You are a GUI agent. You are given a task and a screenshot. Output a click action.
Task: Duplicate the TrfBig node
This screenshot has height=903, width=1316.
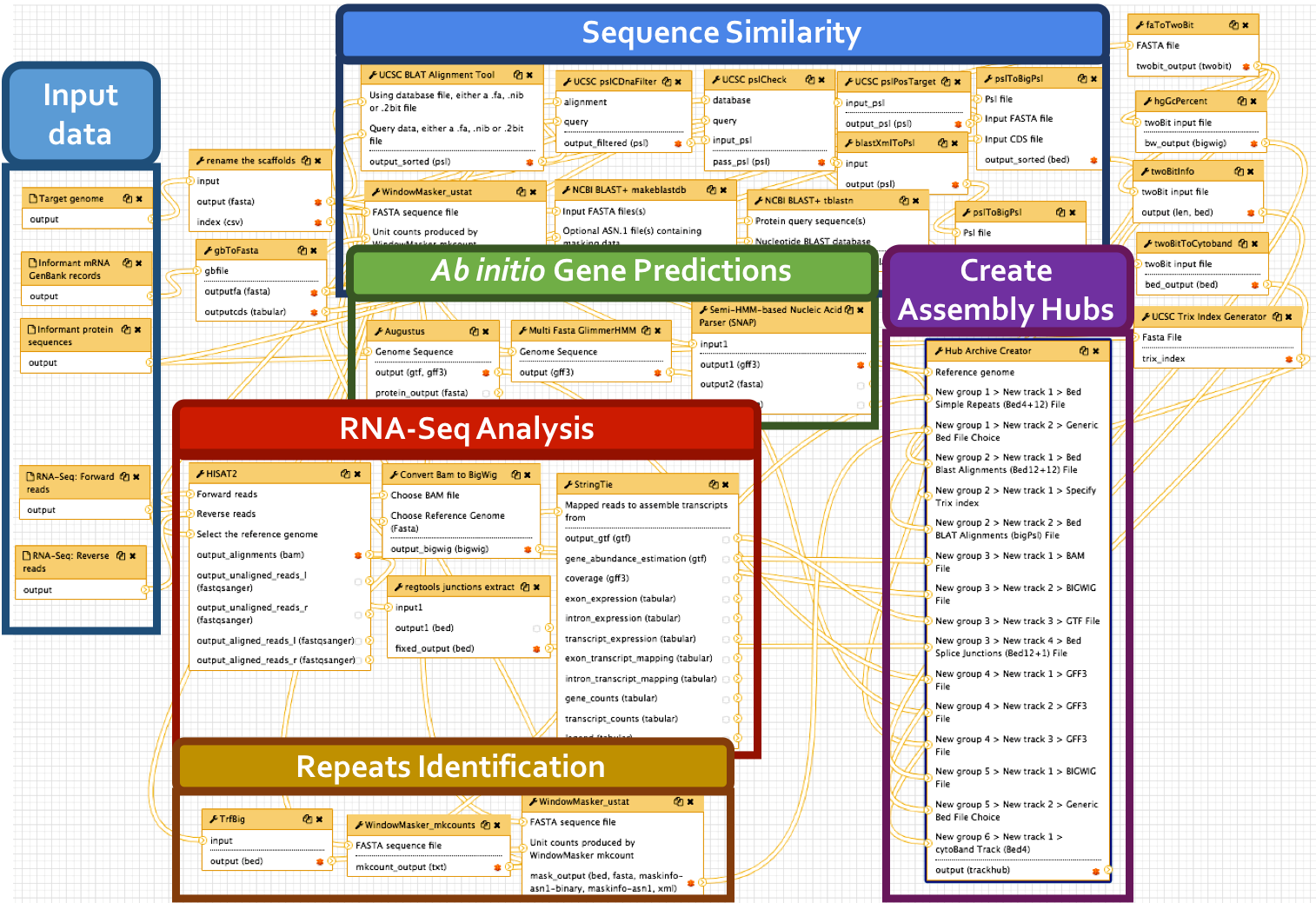(307, 819)
